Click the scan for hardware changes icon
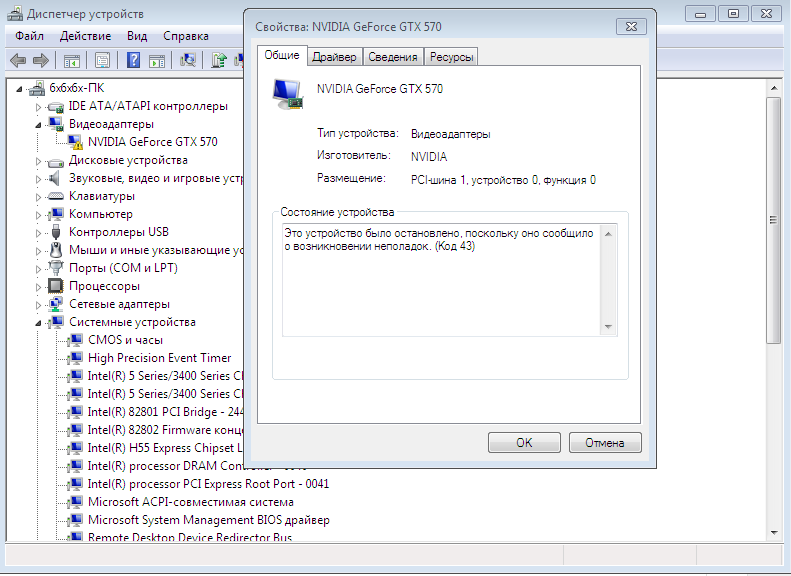Image resolution: width=791 pixels, height=576 pixels. tap(187, 61)
